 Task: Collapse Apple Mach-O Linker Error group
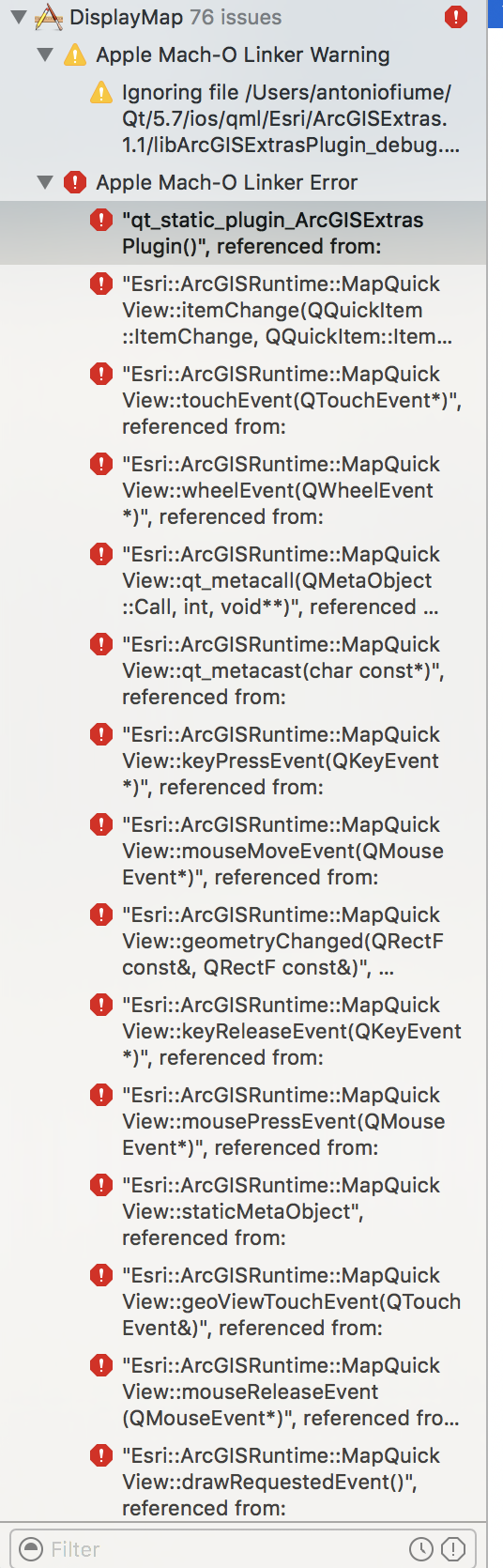click(44, 182)
